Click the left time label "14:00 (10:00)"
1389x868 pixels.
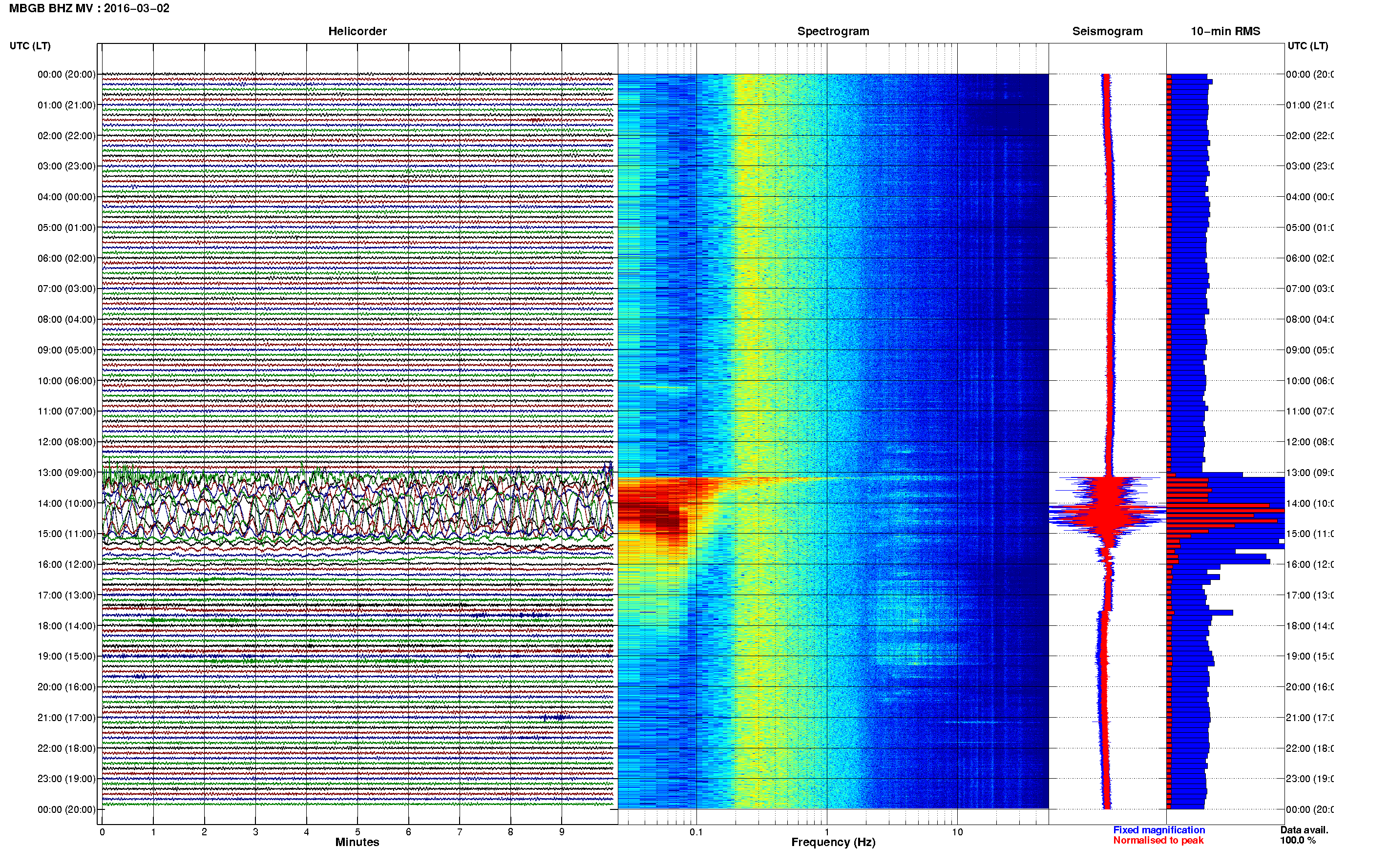click(x=66, y=503)
